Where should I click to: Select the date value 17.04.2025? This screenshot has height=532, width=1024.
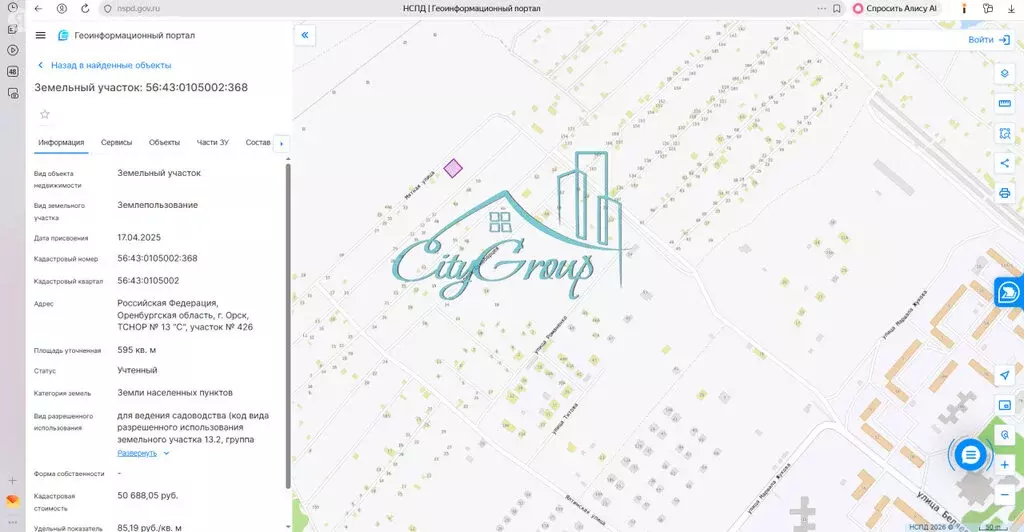coord(139,238)
